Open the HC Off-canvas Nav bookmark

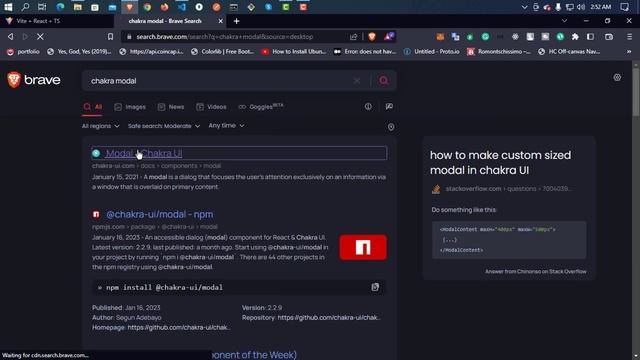click(x=569, y=51)
